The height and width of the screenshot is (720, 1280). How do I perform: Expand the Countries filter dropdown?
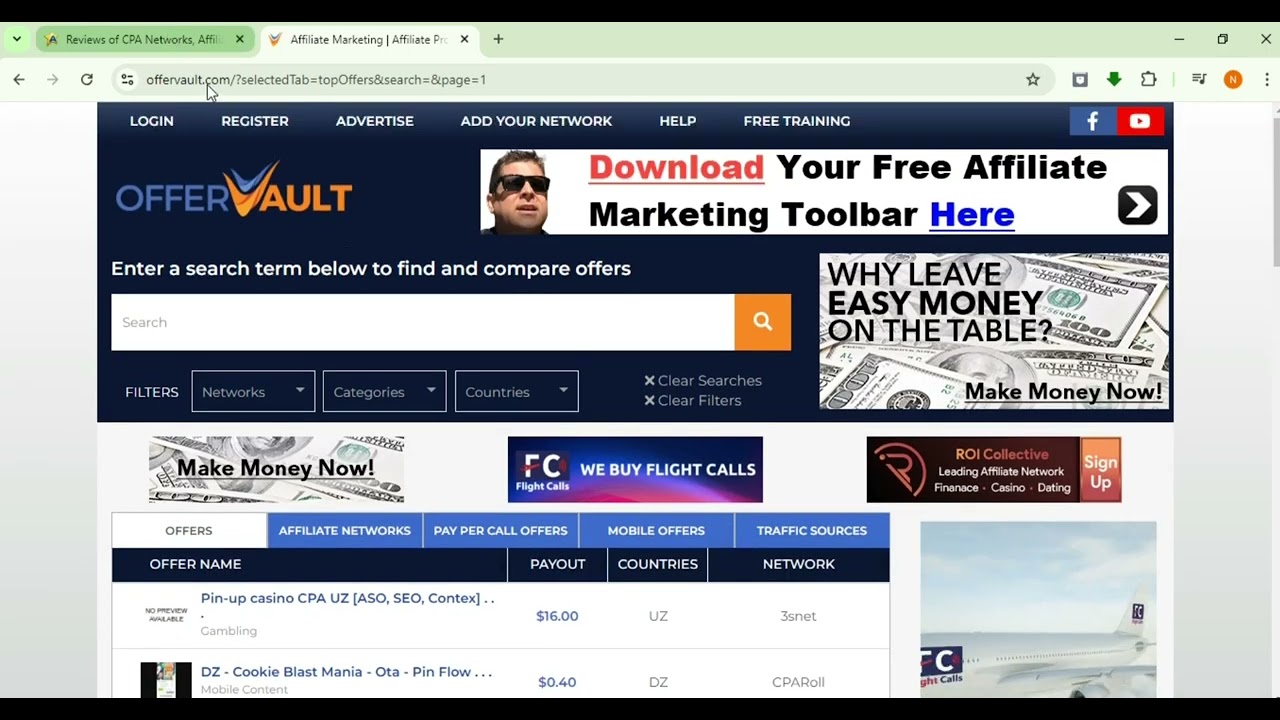tap(516, 391)
